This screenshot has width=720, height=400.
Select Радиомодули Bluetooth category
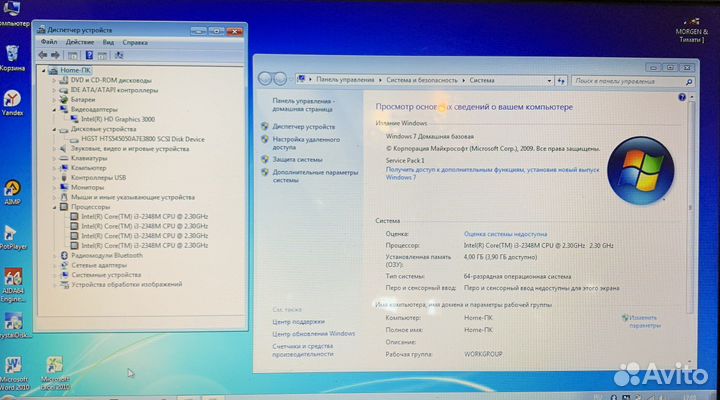pyautogui.click(x=107, y=255)
